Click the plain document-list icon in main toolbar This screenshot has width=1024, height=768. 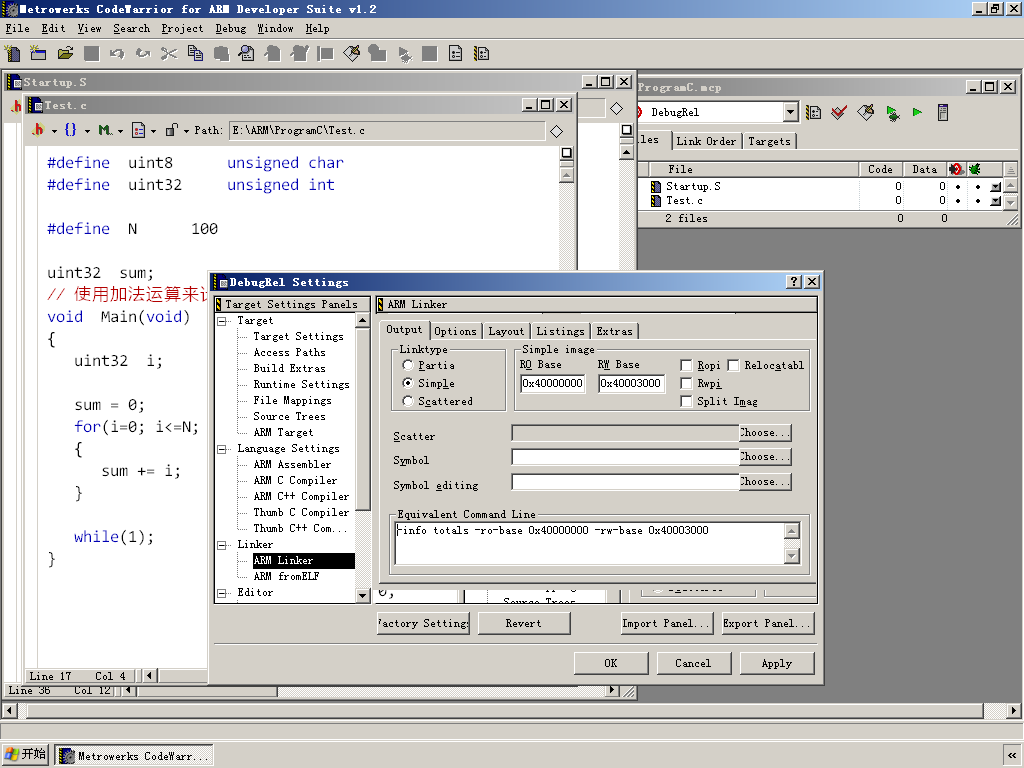[x=456, y=54]
